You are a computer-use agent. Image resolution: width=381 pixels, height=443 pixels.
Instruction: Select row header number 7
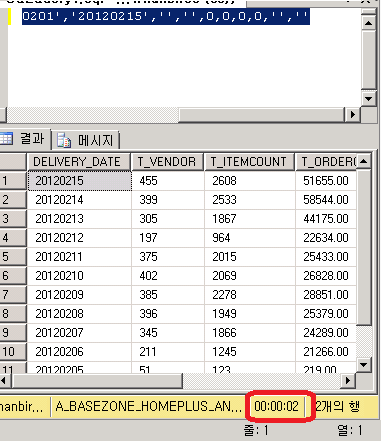coord(13,295)
